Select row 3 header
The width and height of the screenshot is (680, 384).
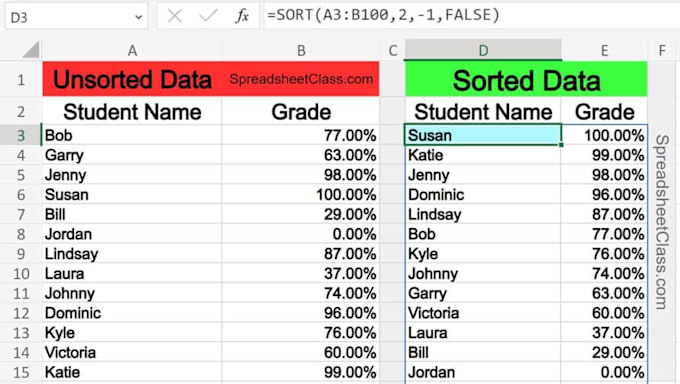coord(21,135)
